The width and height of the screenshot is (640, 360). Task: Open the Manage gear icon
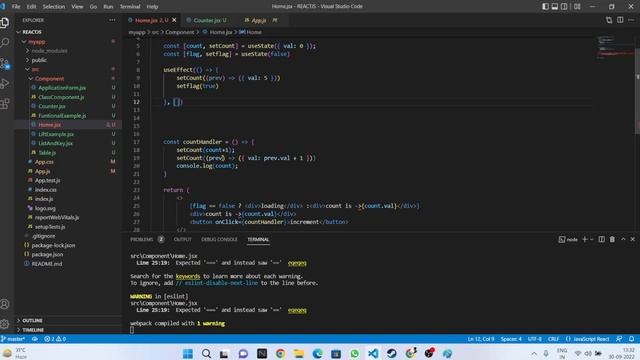click(x=5, y=324)
